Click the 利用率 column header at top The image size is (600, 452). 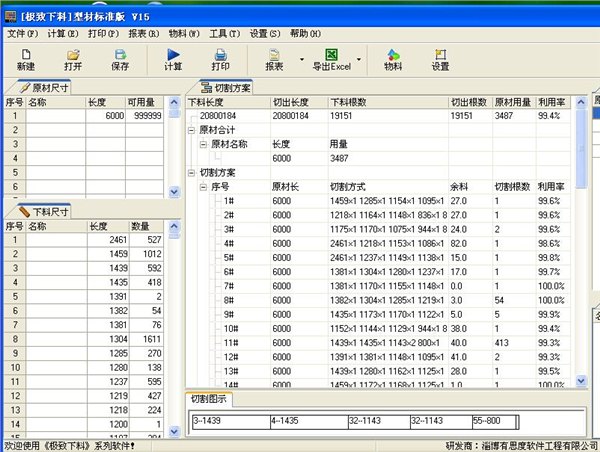[553, 102]
